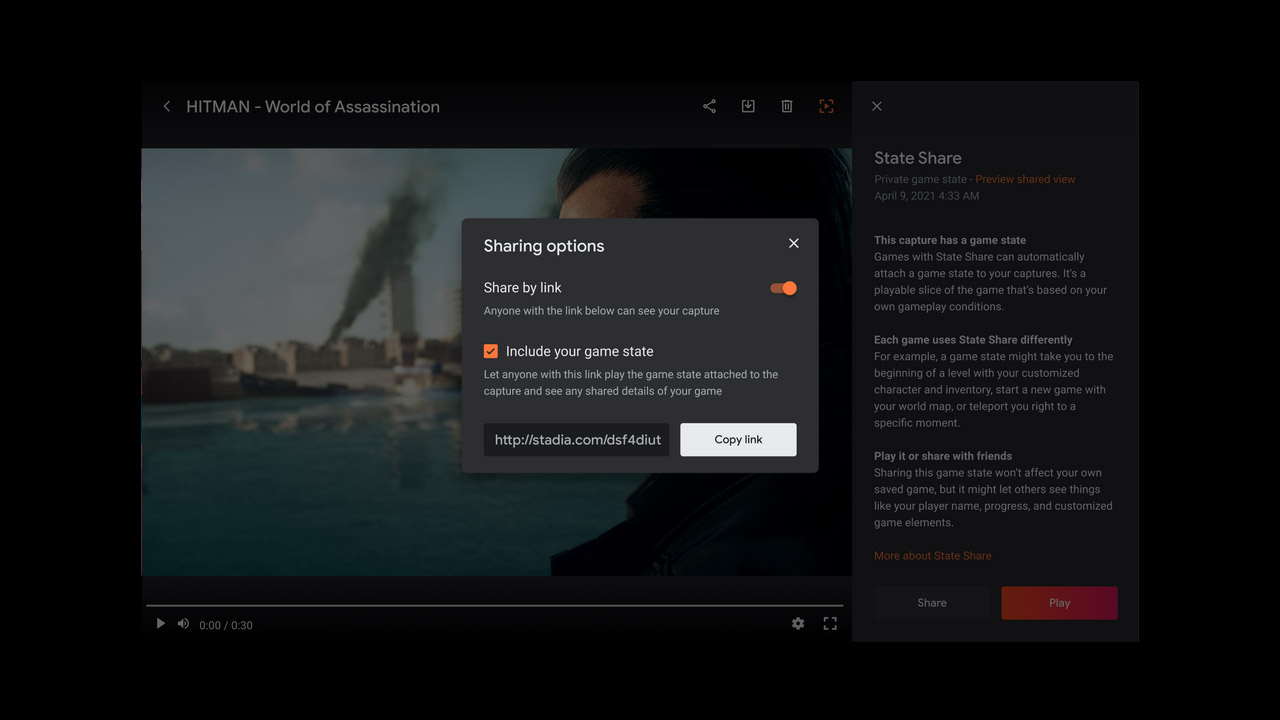Click the Include your game state label
The height and width of the screenshot is (720, 1280).
pos(580,352)
